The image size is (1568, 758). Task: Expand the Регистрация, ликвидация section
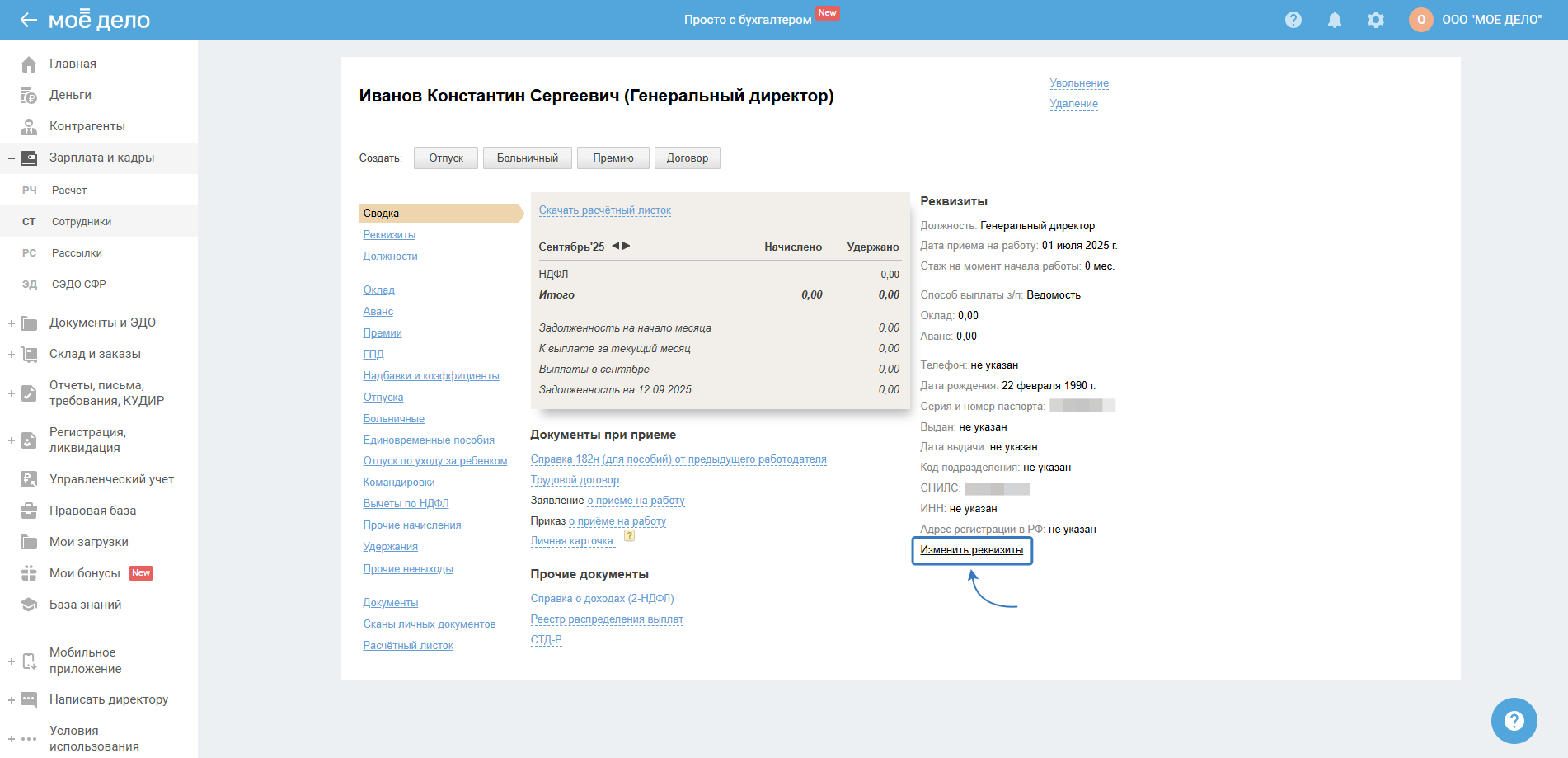click(12, 440)
